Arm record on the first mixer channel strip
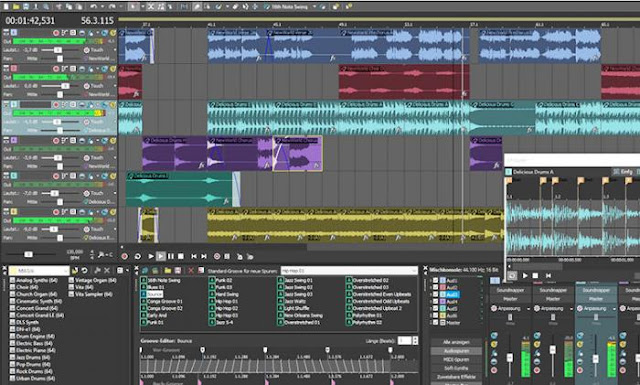Viewport: 640px width, 385px height. [494, 370]
